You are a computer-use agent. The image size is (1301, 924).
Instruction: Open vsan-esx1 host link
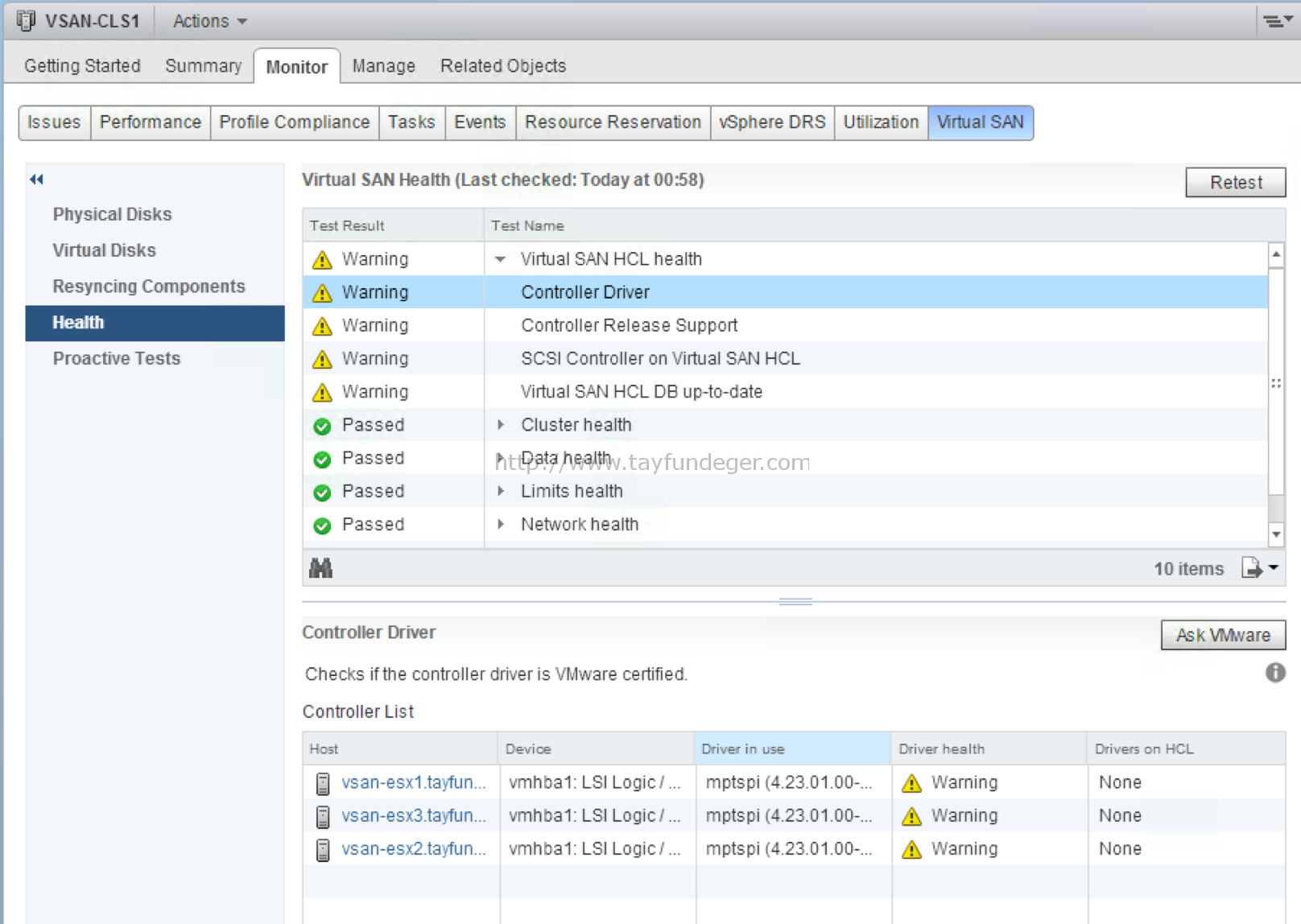(x=414, y=782)
